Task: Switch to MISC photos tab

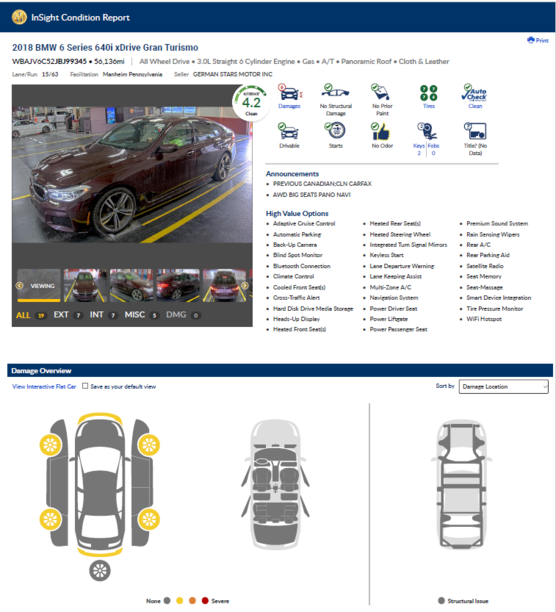Action: (142, 315)
